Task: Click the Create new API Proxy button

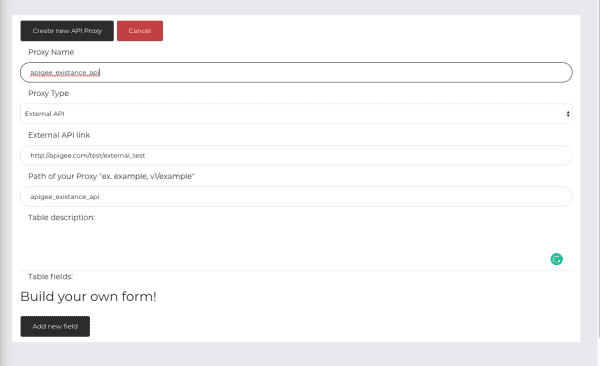Action: tap(67, 31)
